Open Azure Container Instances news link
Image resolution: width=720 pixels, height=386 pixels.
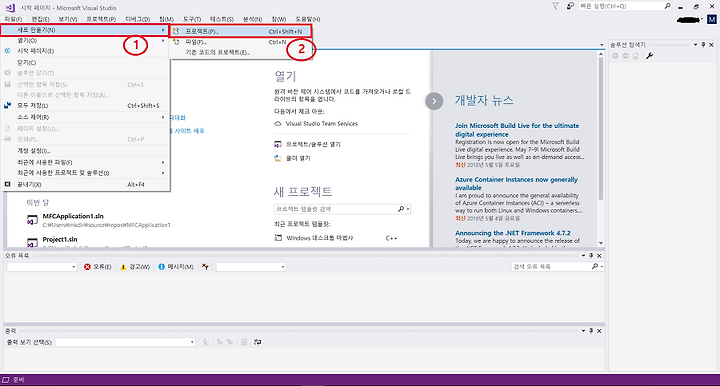point(517,184)
